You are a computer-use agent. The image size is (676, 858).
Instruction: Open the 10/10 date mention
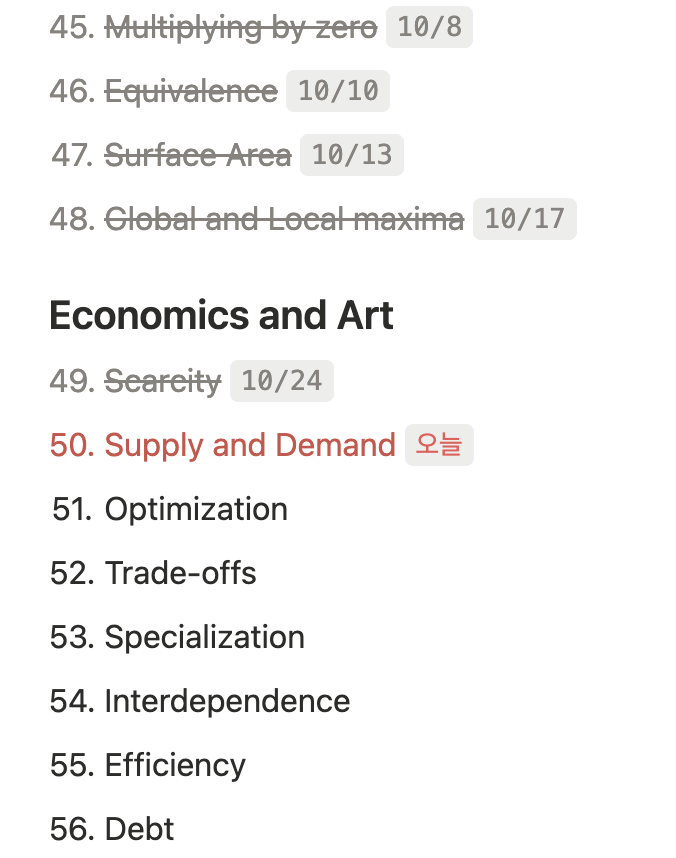coord(338,92)
